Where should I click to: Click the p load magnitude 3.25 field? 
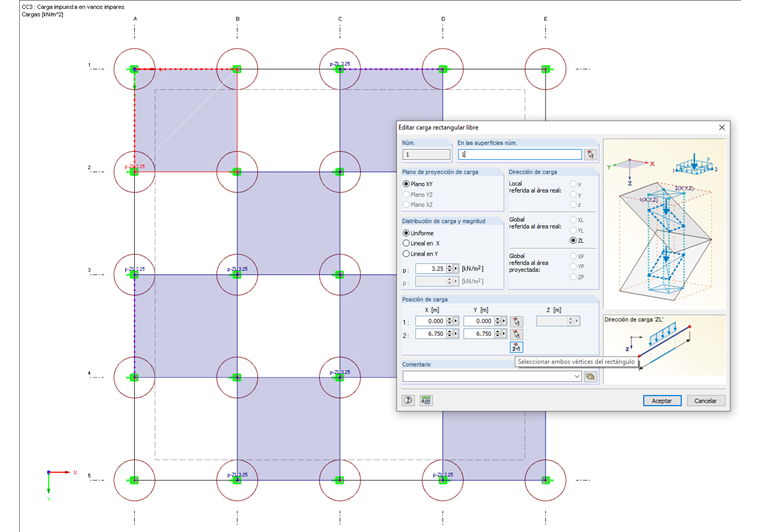[x=430, y=268]
